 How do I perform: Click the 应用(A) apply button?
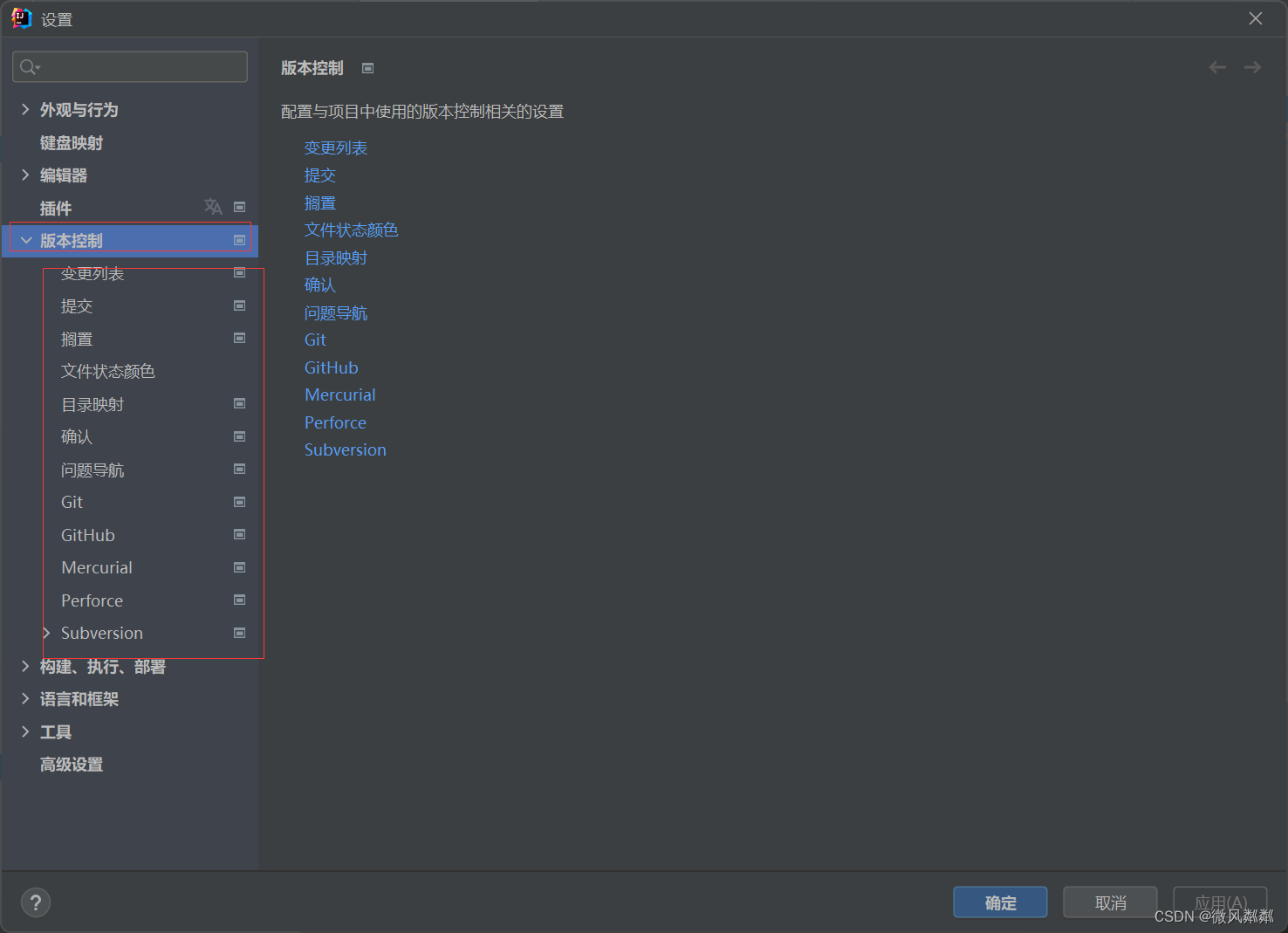pyautogui.click(x=1220, y=902)
